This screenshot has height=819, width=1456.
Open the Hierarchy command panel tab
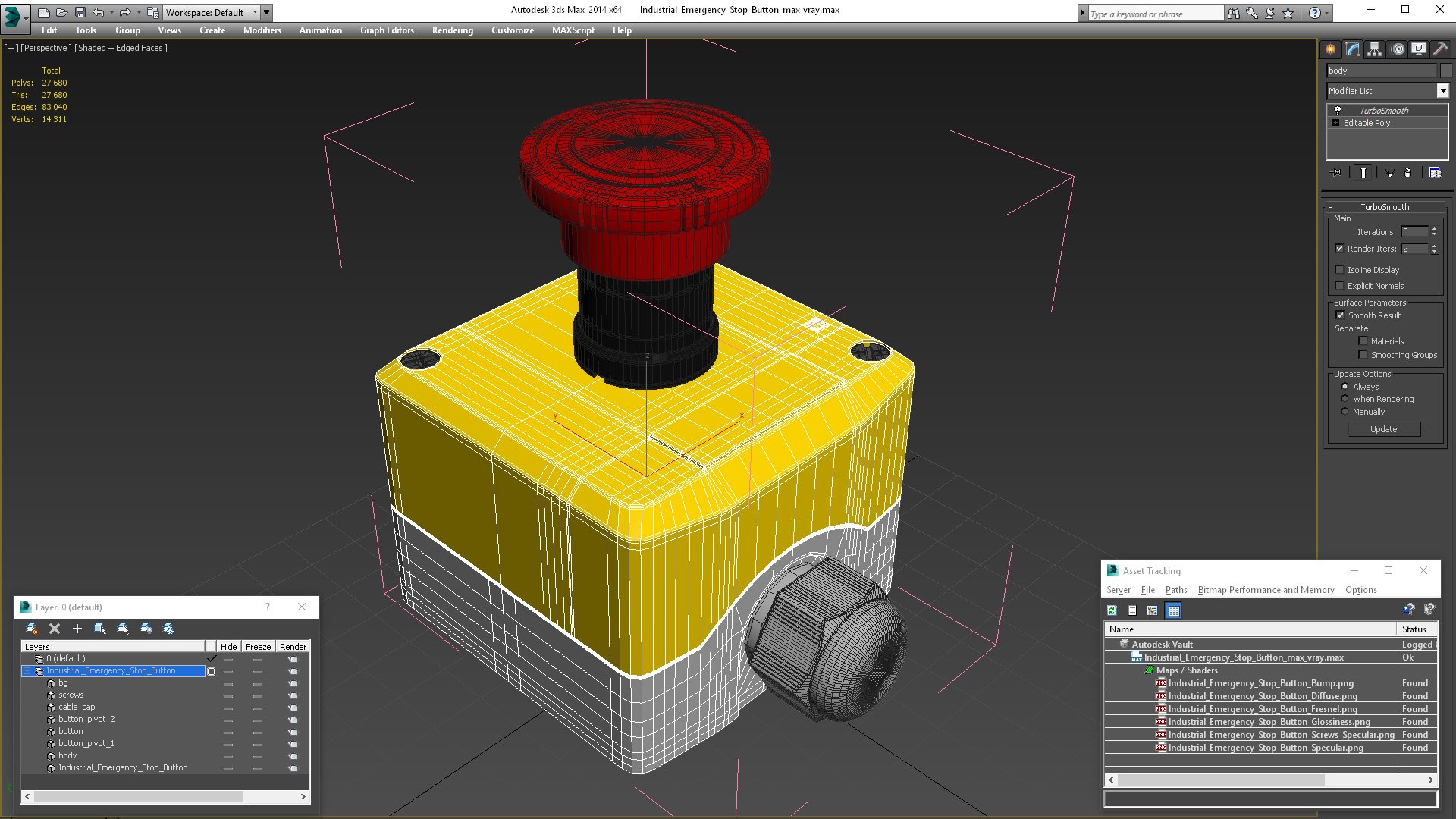[1374, 49]
